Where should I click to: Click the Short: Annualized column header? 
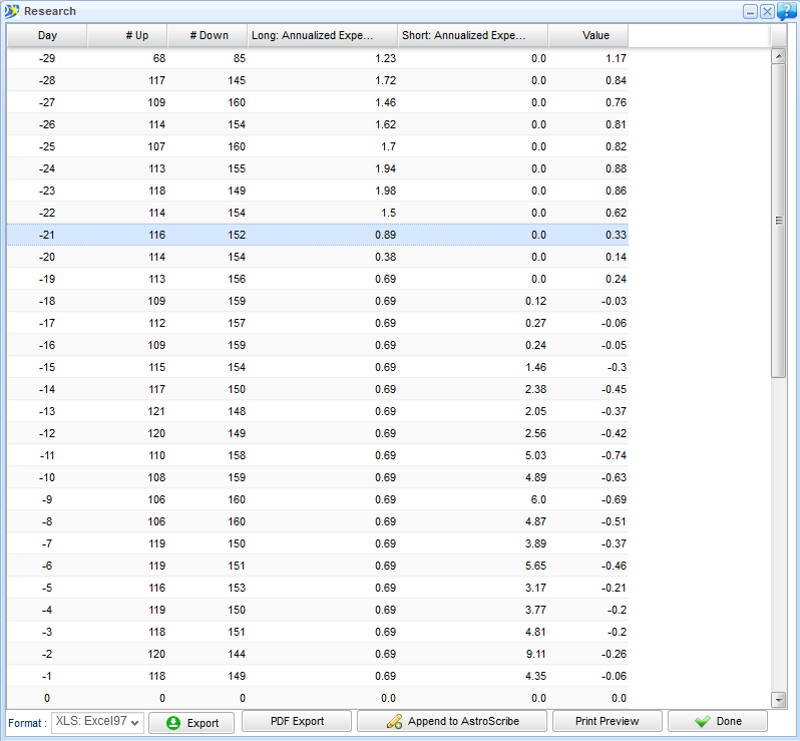(472, 36)
